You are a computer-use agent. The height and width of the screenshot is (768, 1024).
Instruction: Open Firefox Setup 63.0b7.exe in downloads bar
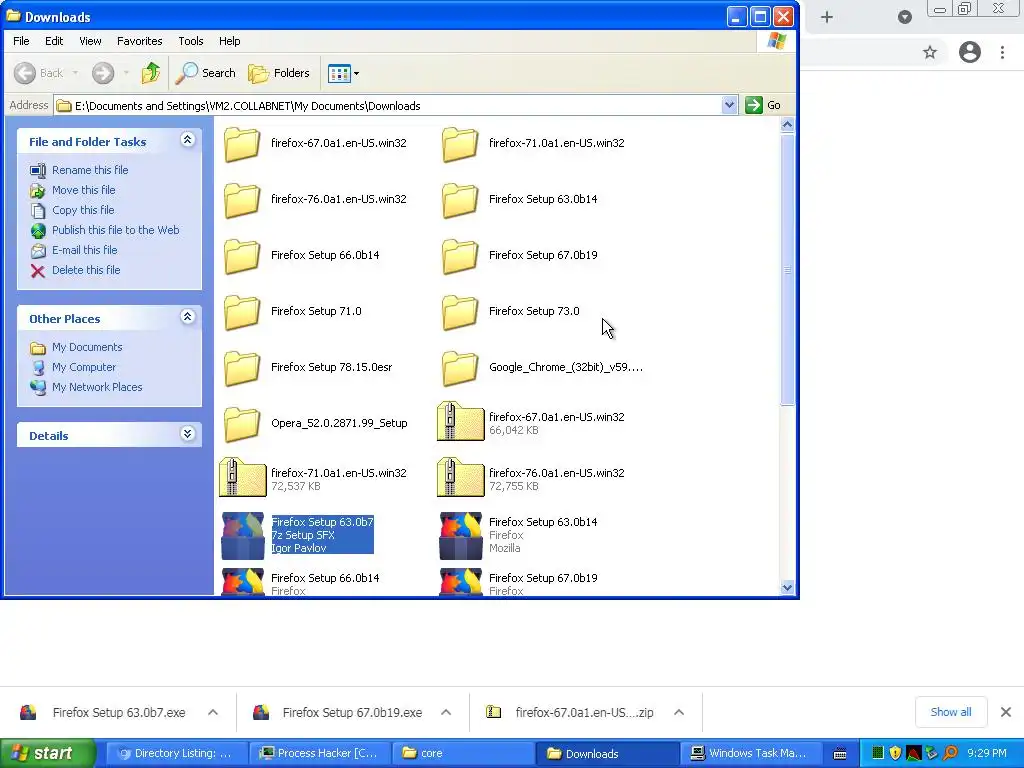[104, 712]
